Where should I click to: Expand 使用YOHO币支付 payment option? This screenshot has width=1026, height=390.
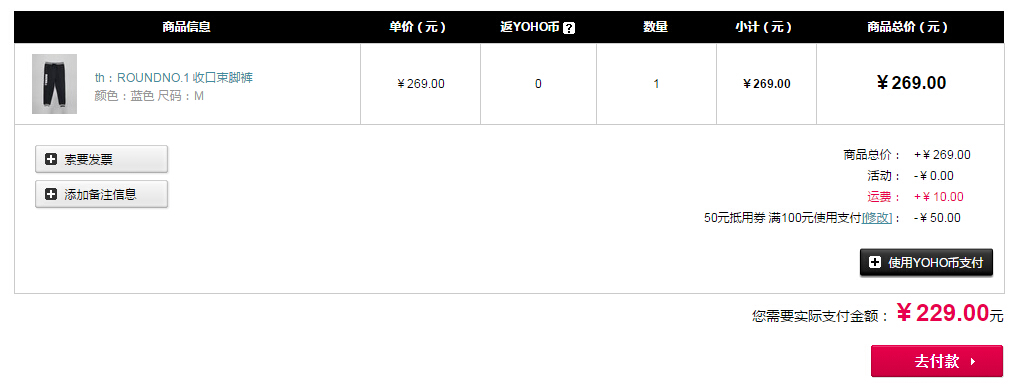pyautogui.click(x=926, y=262)
